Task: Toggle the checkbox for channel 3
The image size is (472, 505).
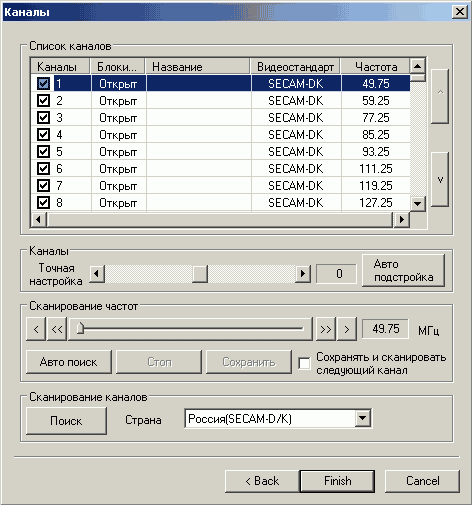Action: pos(43,117)
